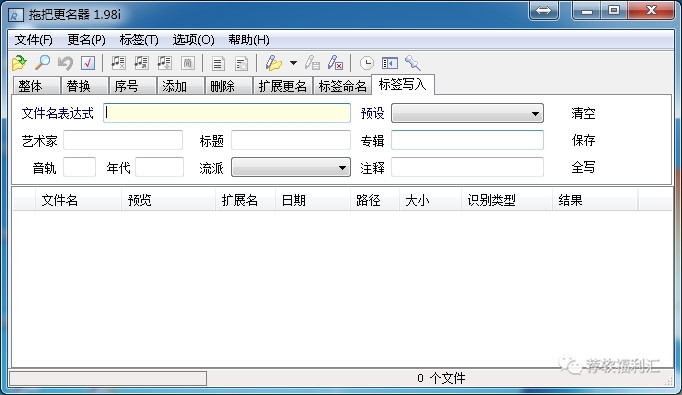Click the 清空 button

tap(583, 114)
